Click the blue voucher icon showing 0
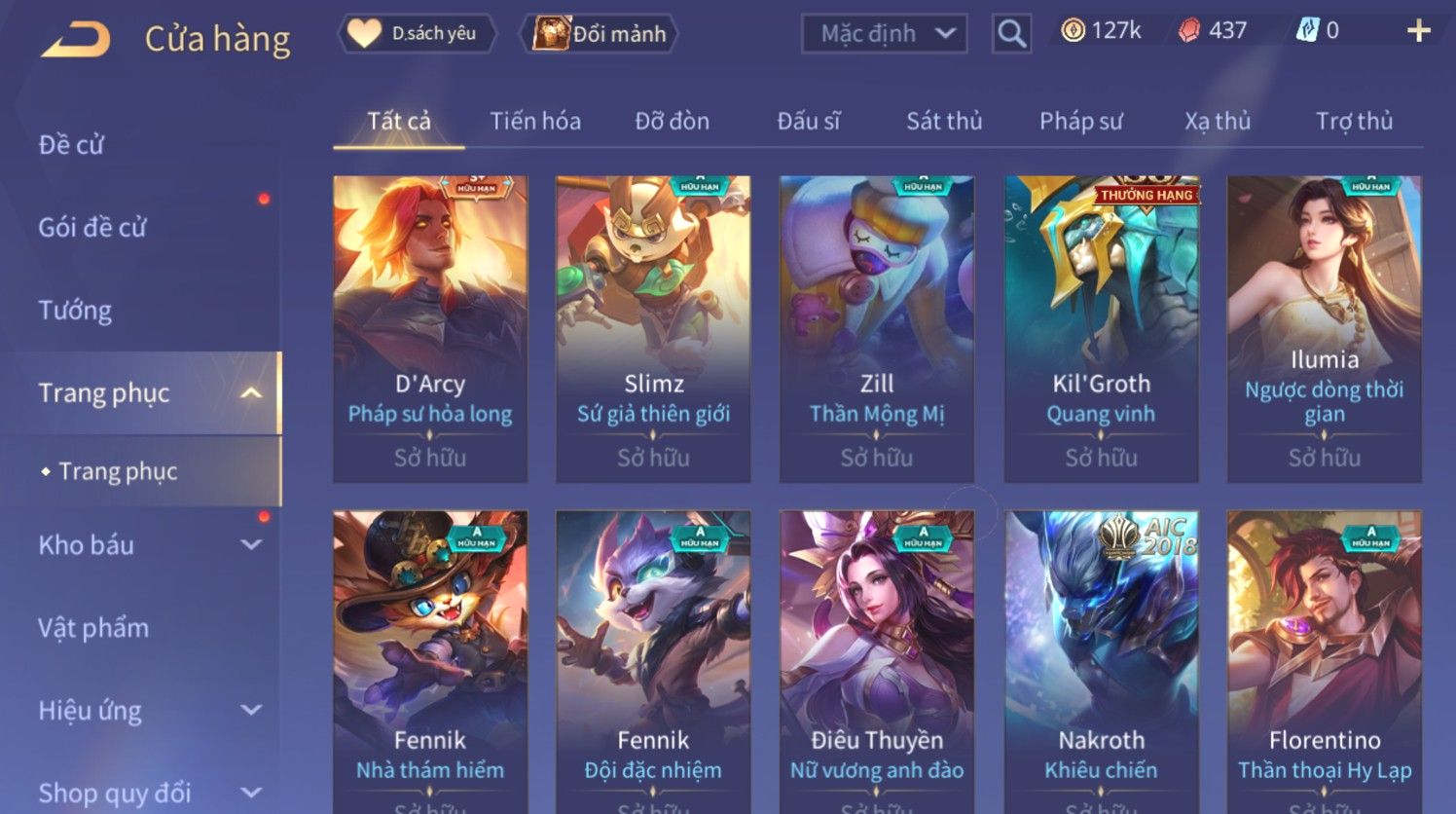 pos(1307,31)
